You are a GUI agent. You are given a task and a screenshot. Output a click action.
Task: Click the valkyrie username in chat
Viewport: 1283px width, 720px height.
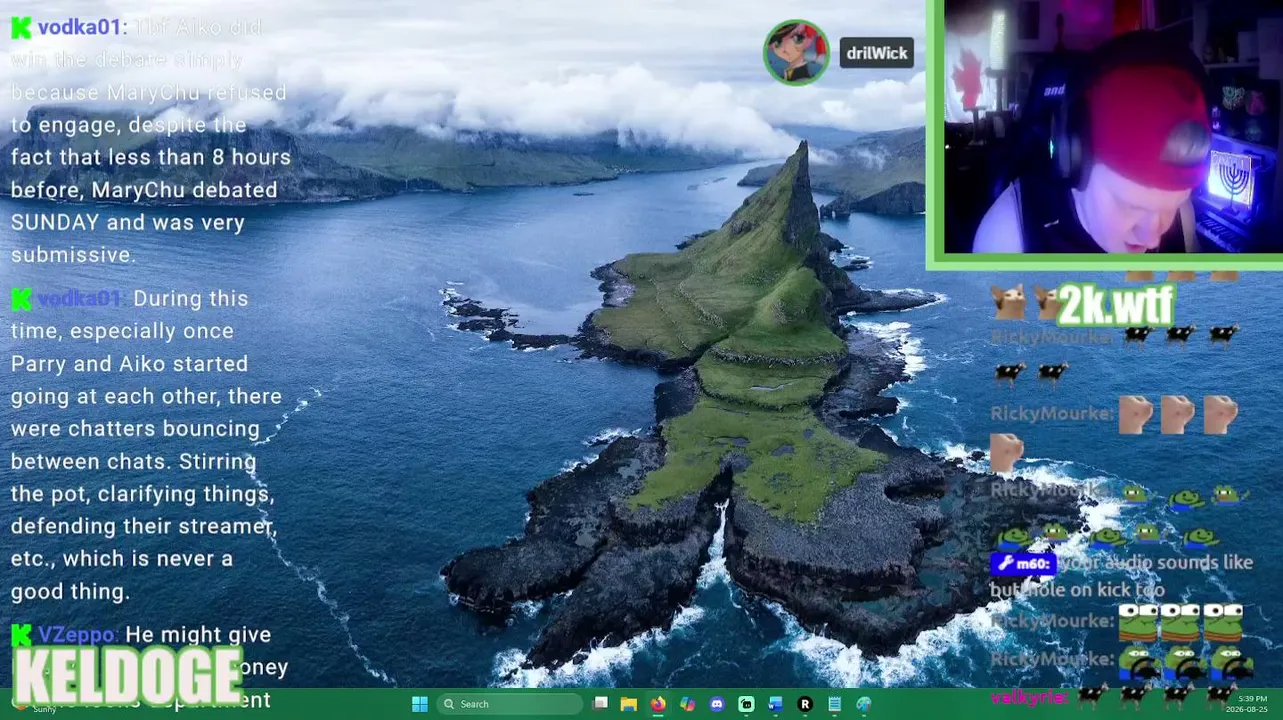(1029, 697)
